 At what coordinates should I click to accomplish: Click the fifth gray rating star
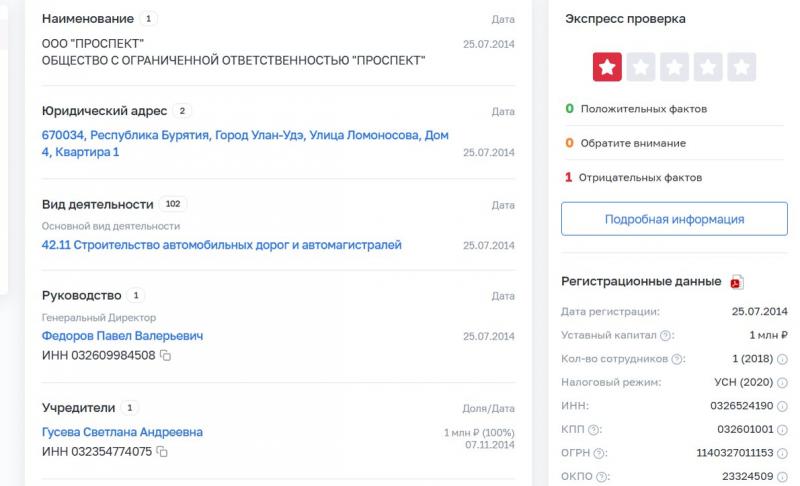tap(741, 67)
